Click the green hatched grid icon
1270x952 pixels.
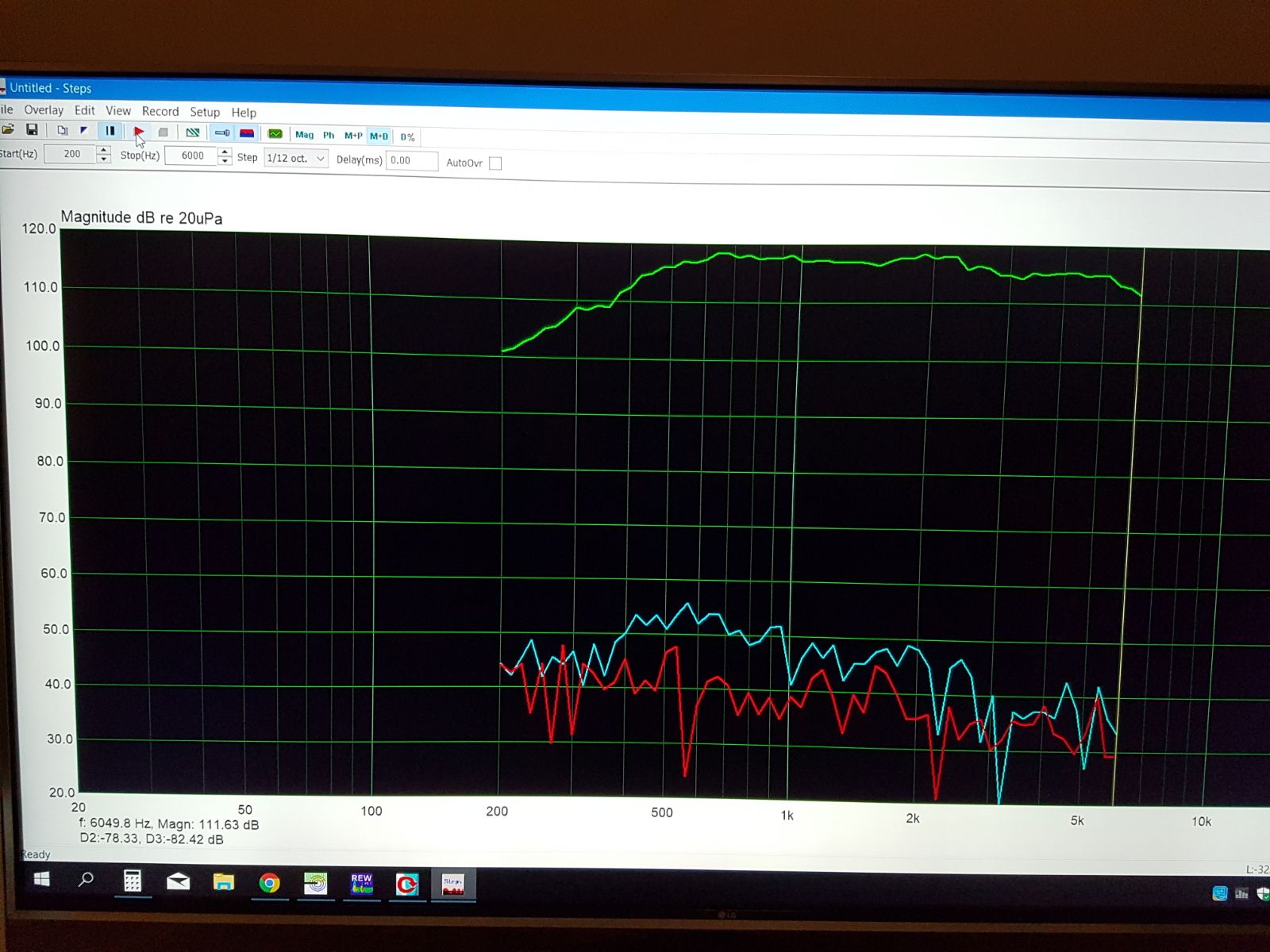coord(192,132)
